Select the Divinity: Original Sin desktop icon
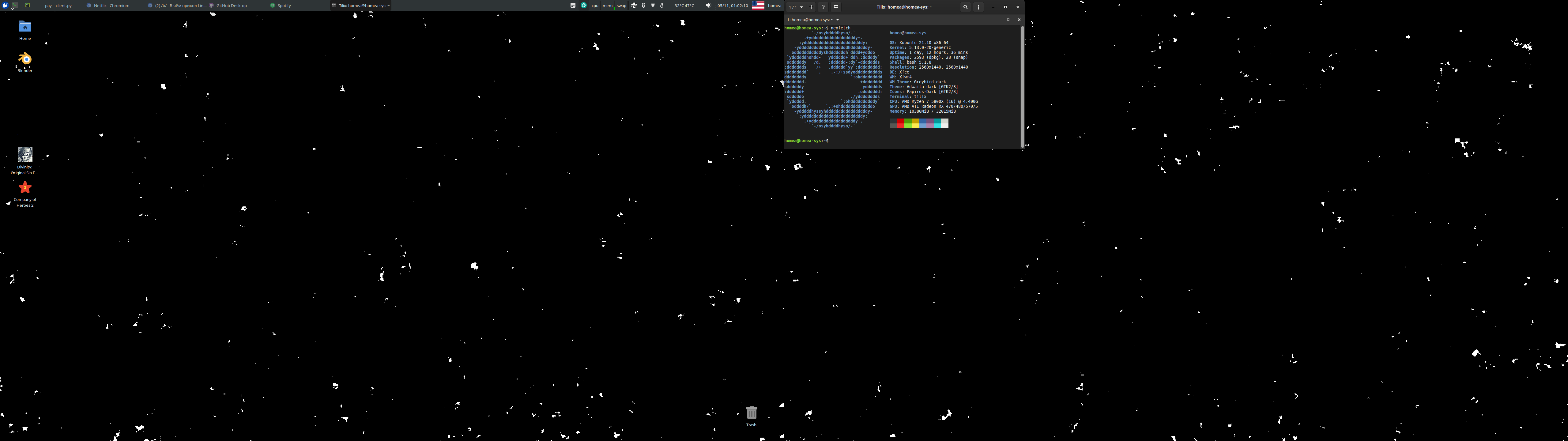Screen dimensions: 1568x441 [x=25, y=161]
